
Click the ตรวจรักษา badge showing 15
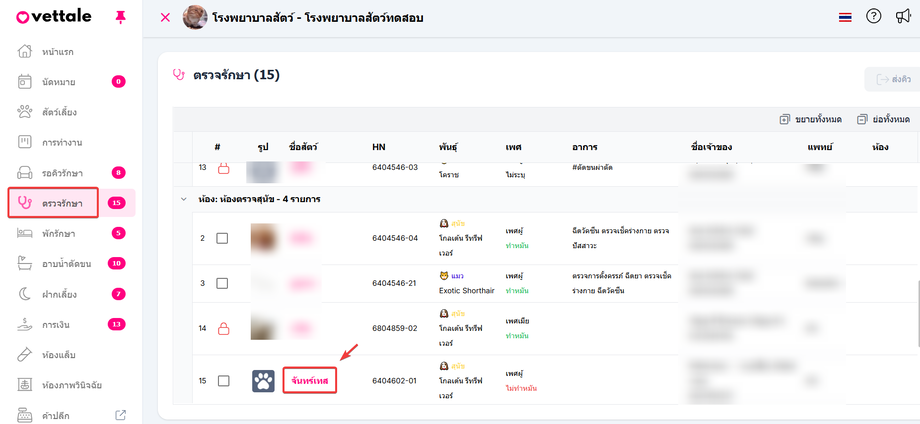(x=117, y=203)
